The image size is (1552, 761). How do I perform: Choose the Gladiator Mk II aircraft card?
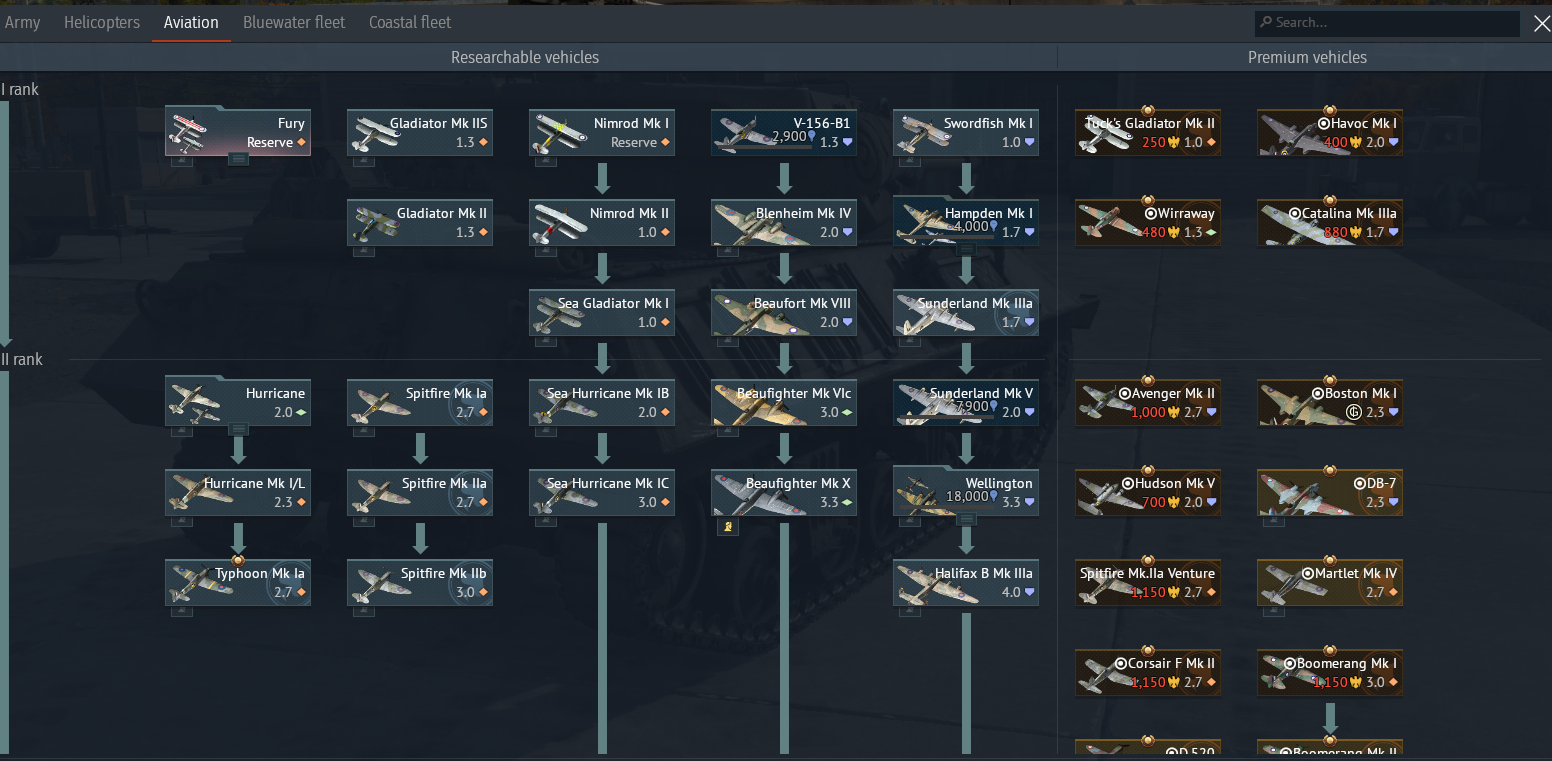[x=420, y=223]
